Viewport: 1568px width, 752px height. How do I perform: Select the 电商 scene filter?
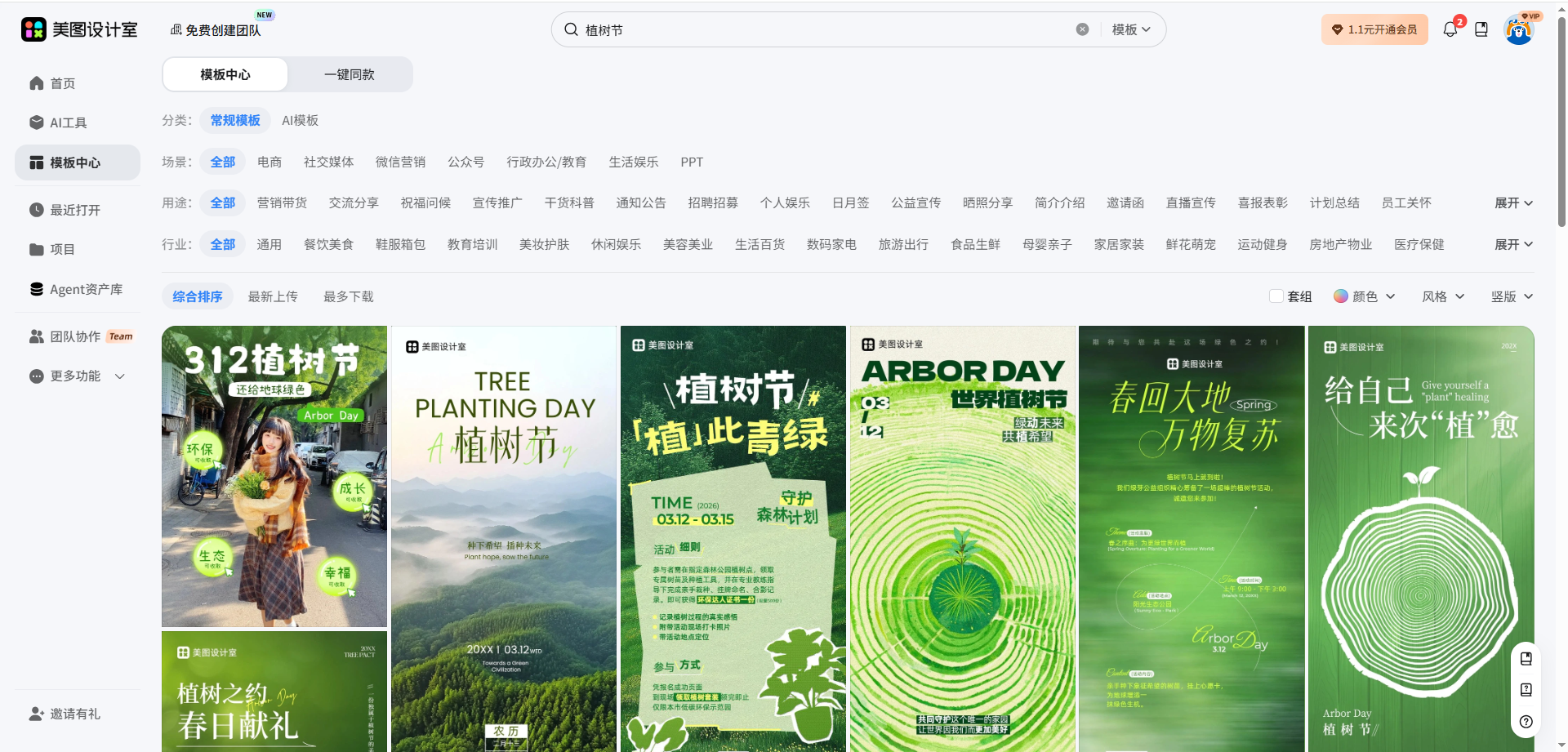click(269, 162)
